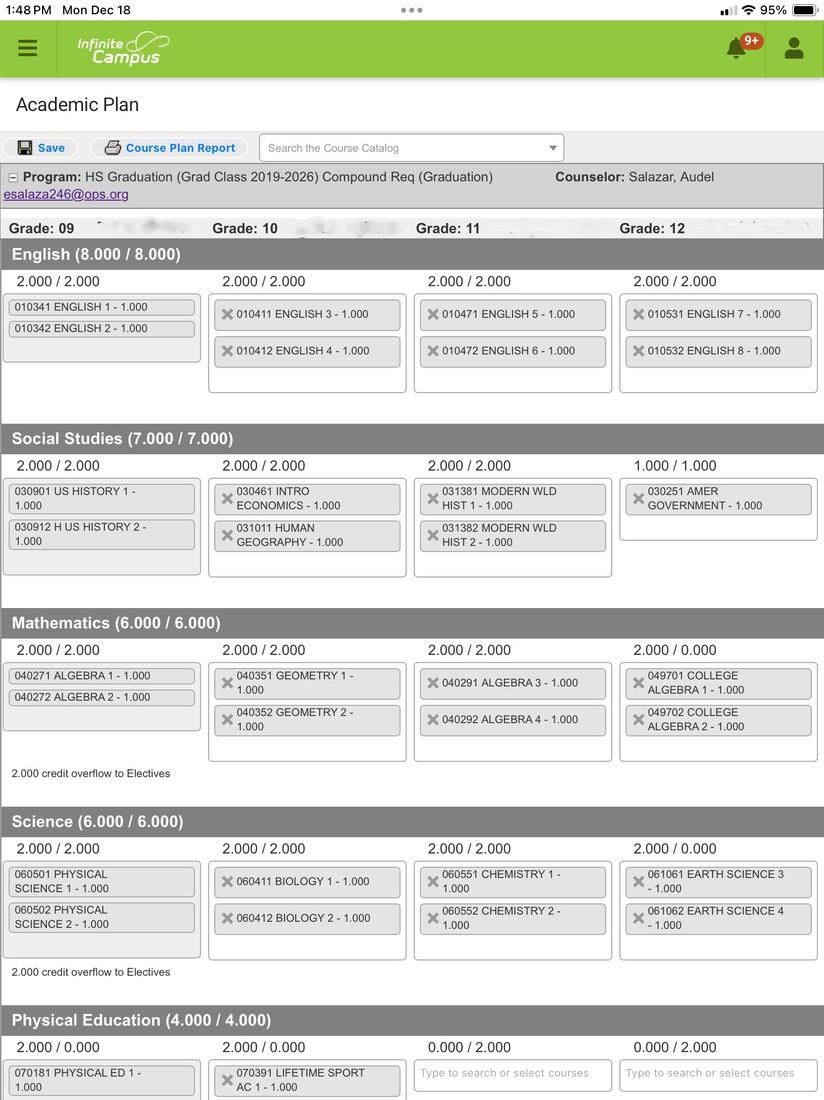Remove 031381 MODERN WLD HIST 1 course
The image size is (824, 1100).
click(433, 499)
